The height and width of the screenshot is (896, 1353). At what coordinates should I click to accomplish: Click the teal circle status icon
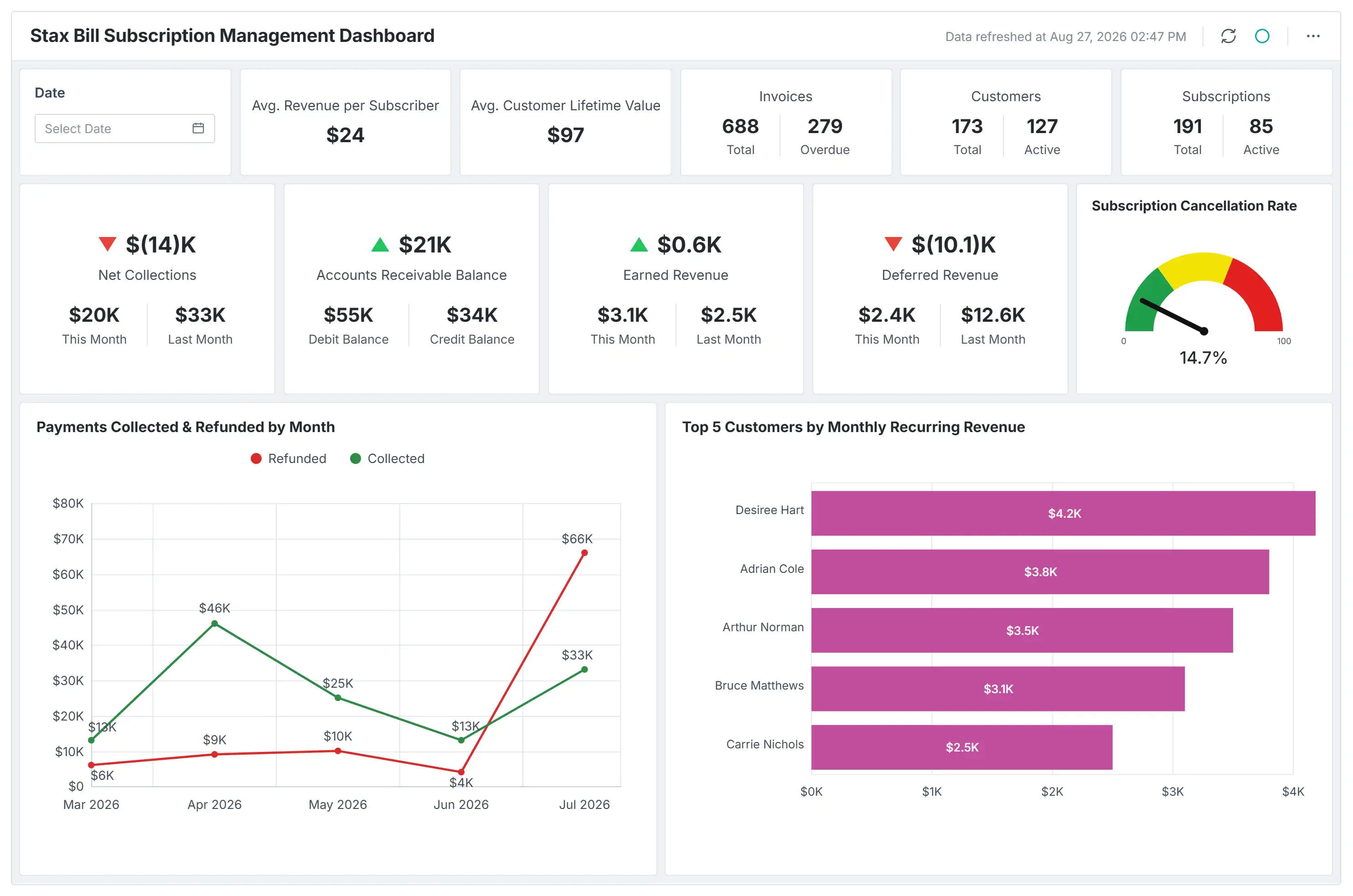pyautogui.click(x=1261, y=36)
